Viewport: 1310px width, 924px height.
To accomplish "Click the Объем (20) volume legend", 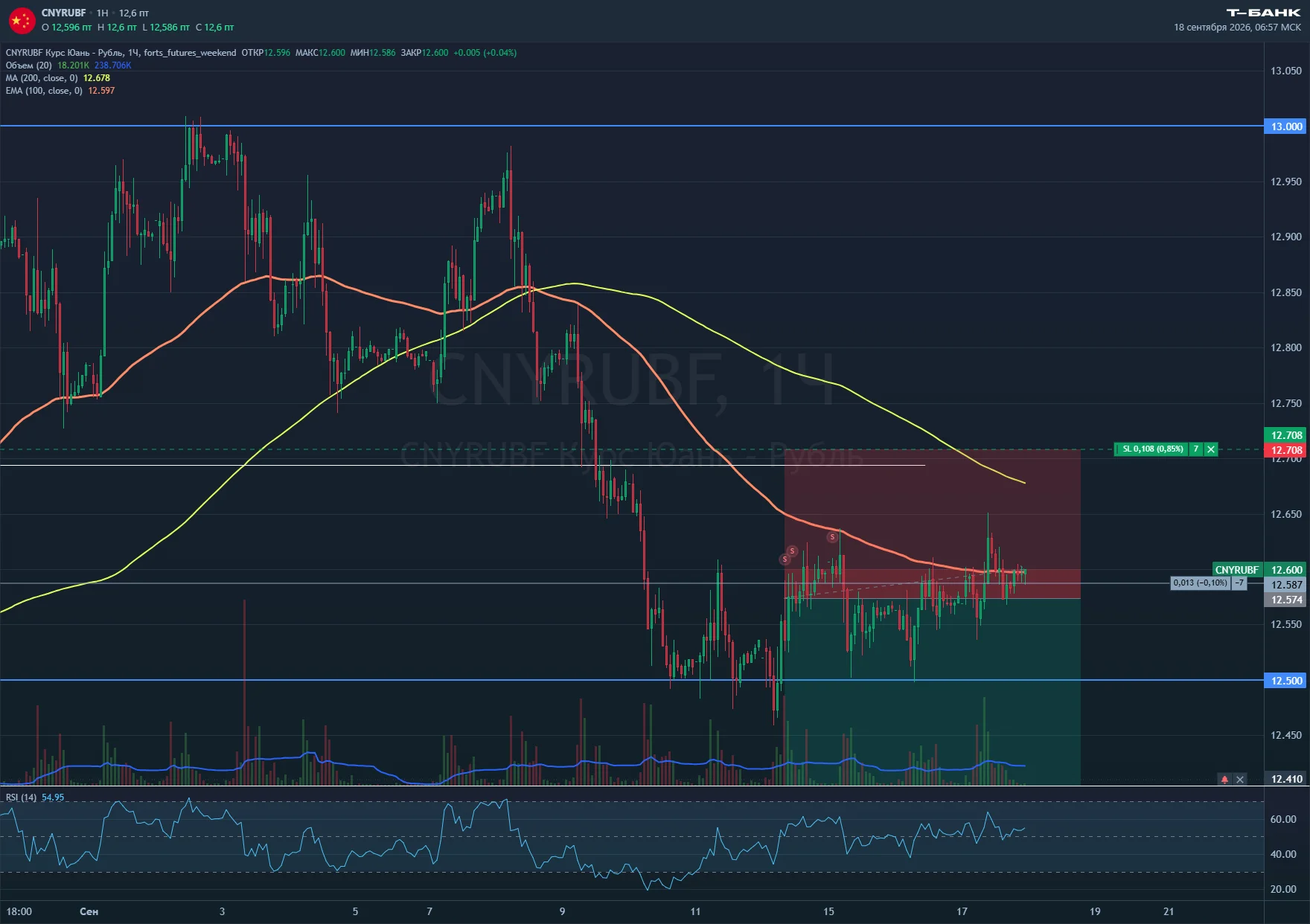I will point(29,65).
